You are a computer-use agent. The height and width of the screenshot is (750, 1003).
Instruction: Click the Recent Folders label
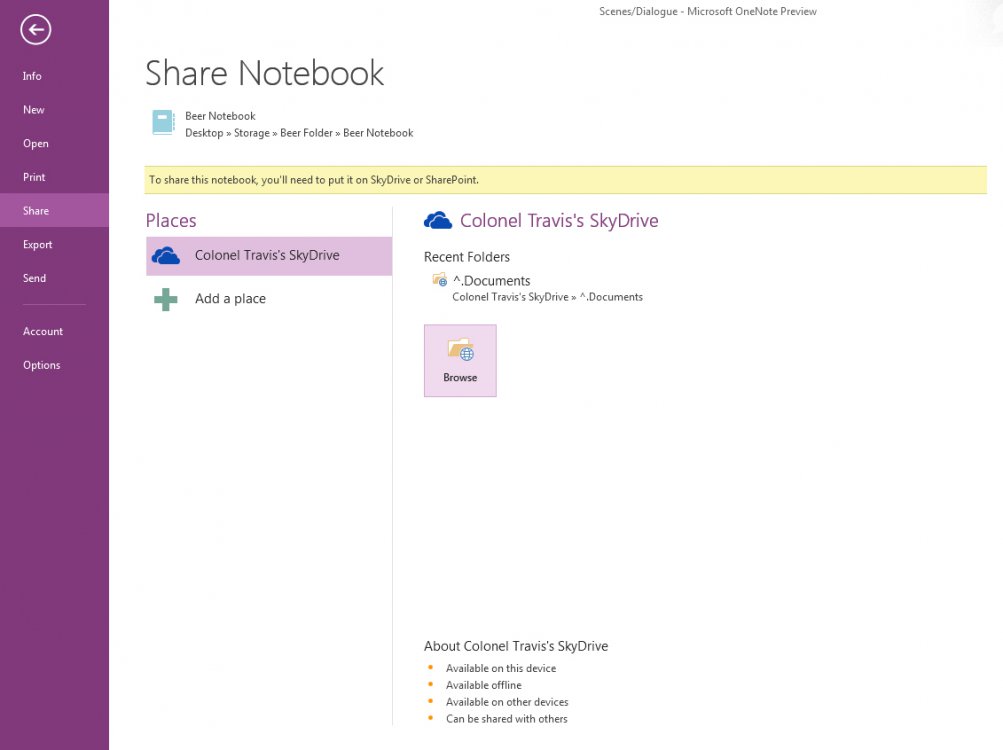point(467,257)
